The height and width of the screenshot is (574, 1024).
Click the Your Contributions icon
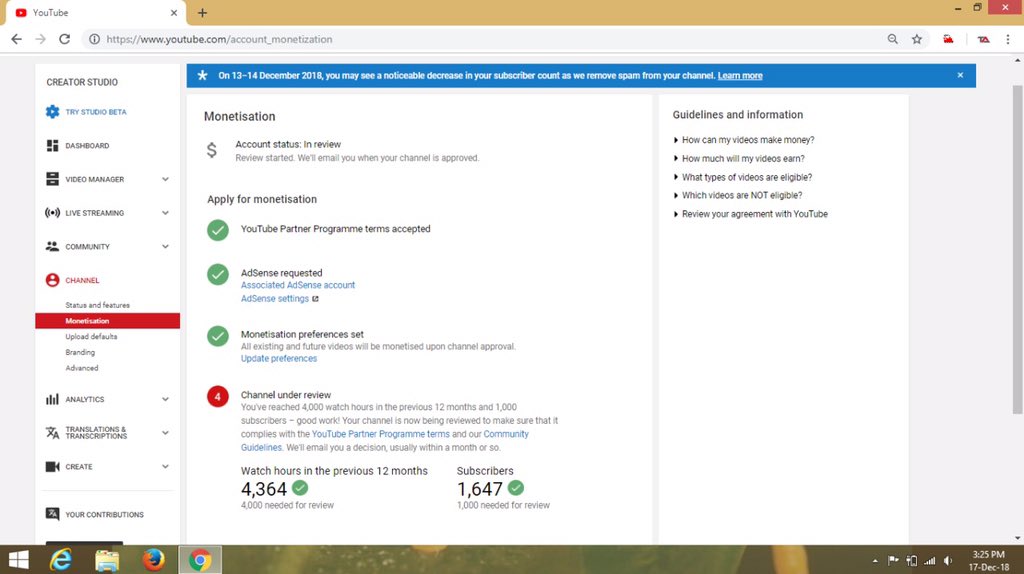coord(52,514)
